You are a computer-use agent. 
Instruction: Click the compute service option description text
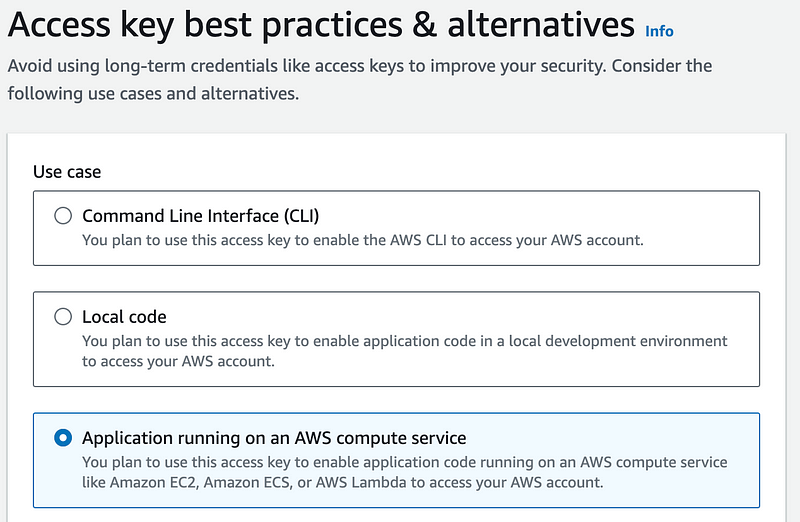405,472
